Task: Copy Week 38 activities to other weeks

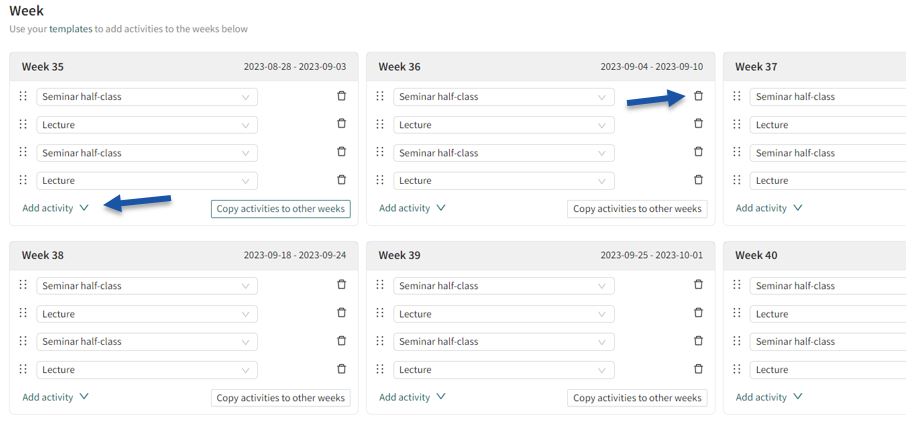Action: point(280,398)
